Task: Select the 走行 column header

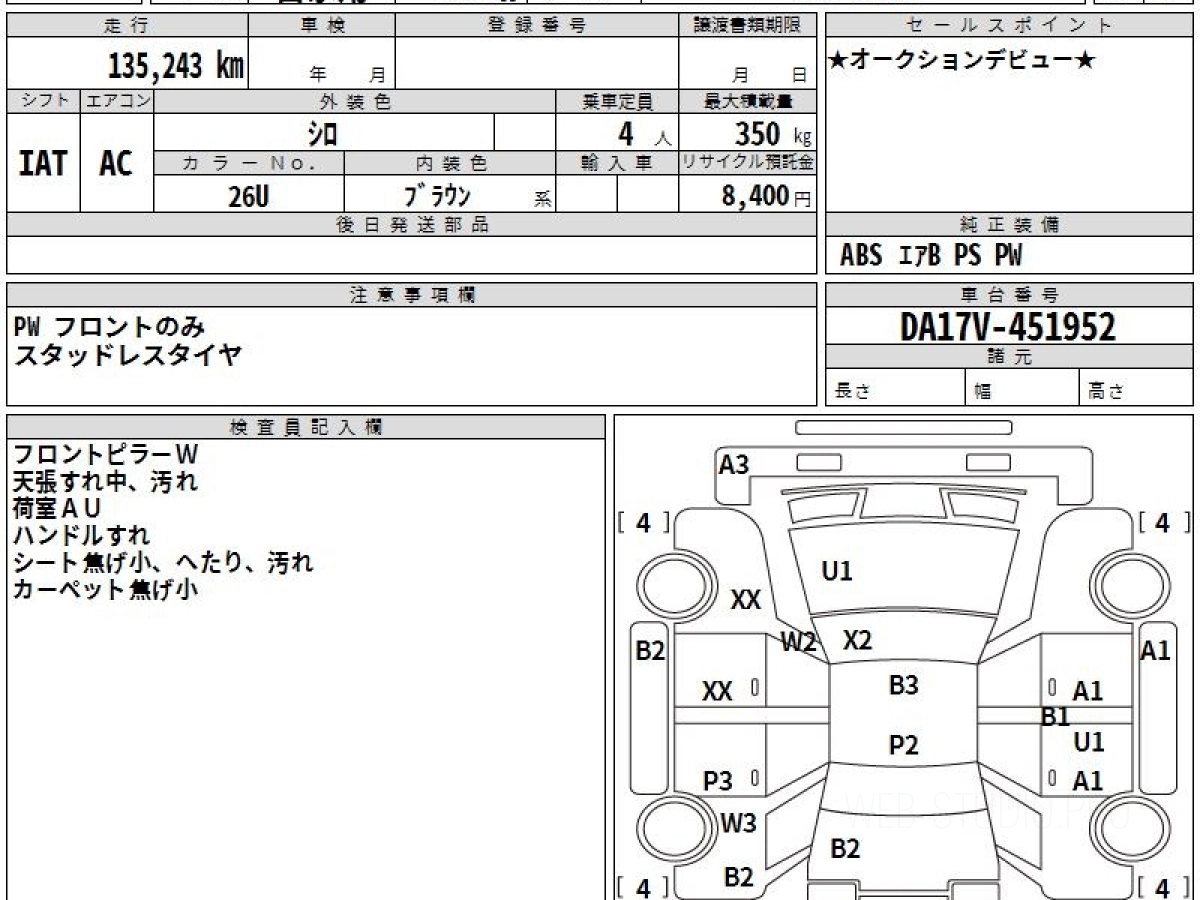Action: [x=127, y=26]
